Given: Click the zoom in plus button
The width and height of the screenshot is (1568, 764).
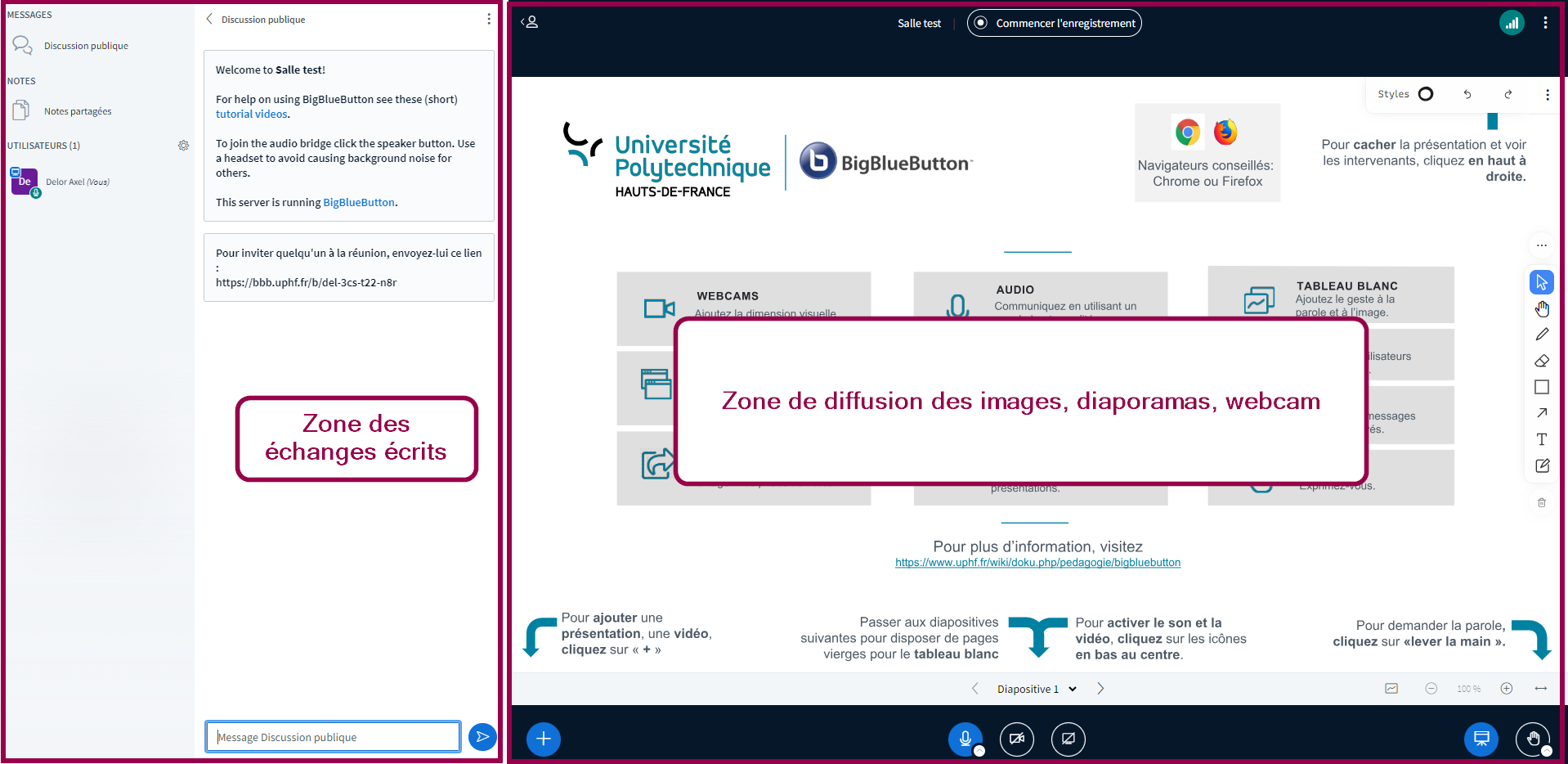Looking at the screenshot, I should pyautogui.click(x=1506, y=689).
